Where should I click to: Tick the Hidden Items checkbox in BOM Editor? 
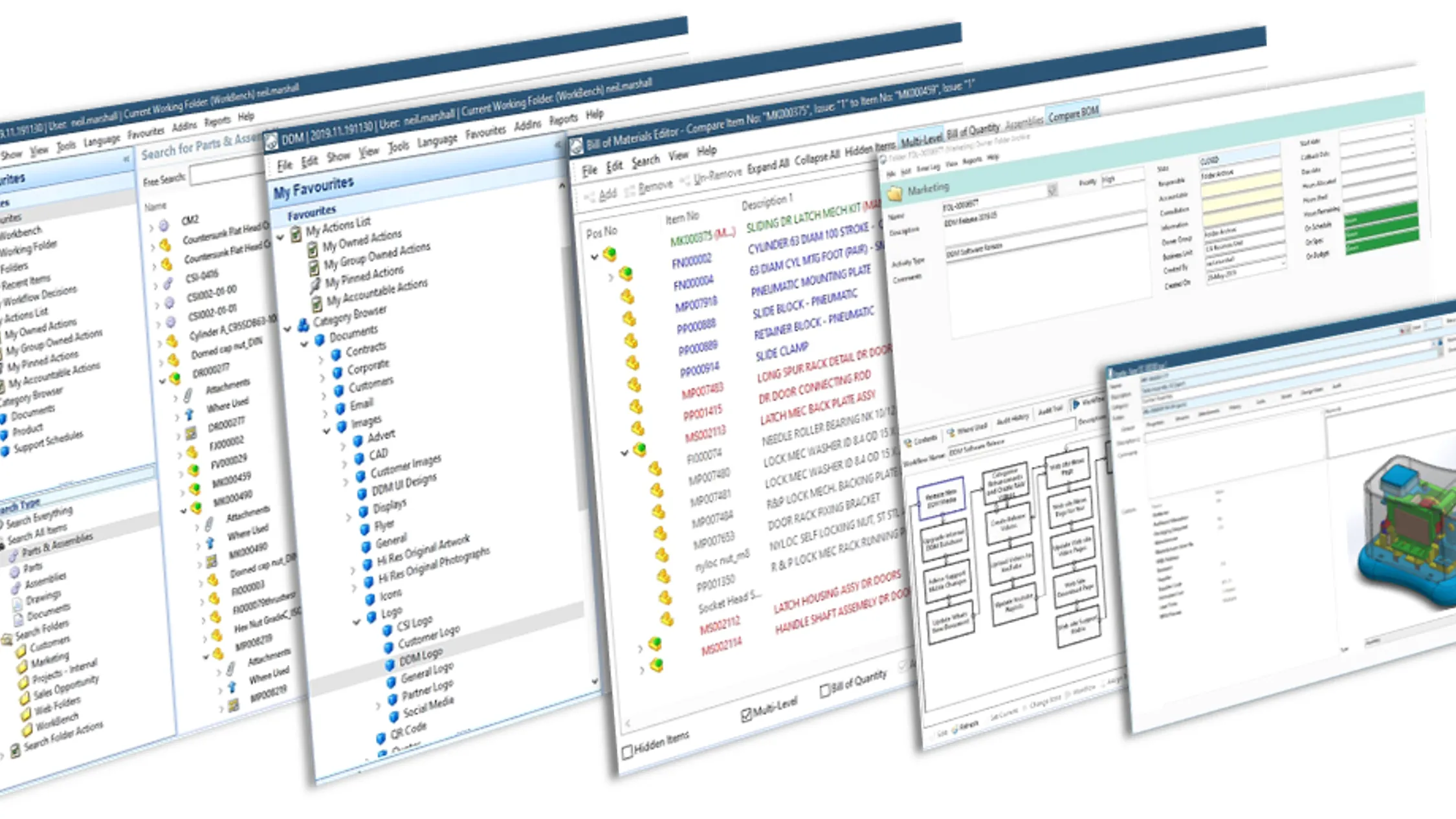point(626,752)
